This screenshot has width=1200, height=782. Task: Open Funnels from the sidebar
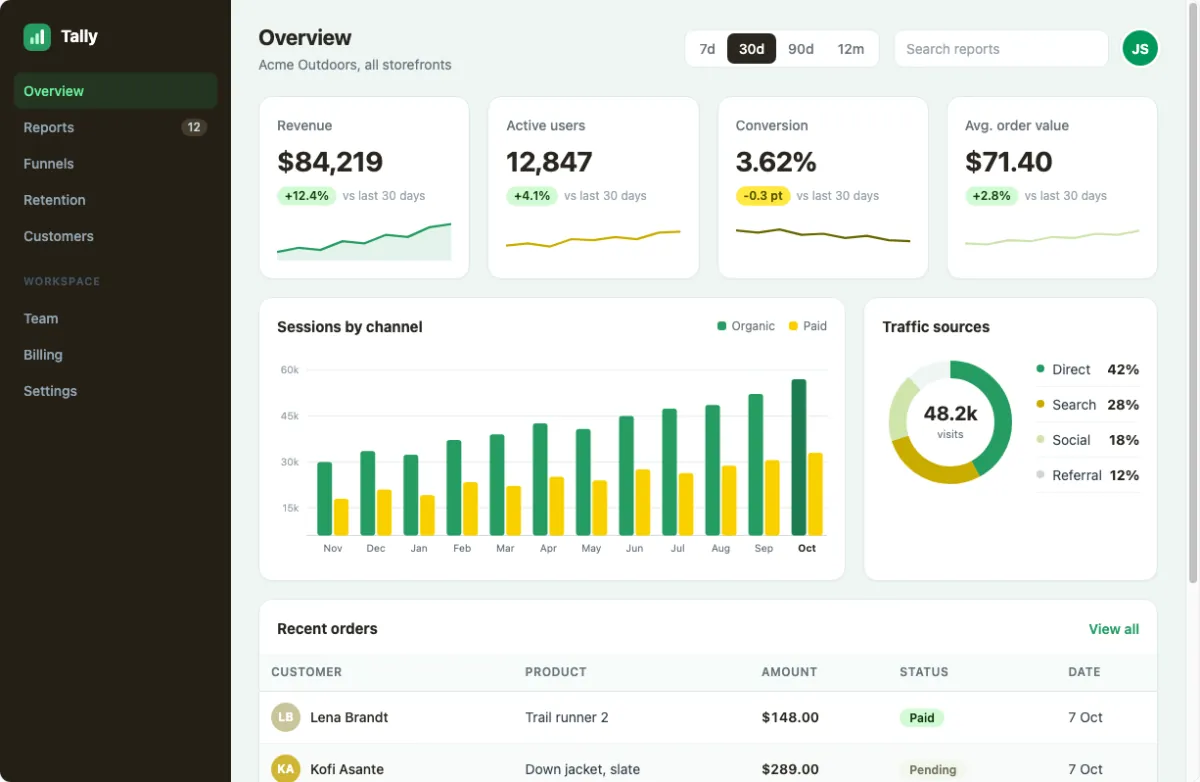pos(116,164)
